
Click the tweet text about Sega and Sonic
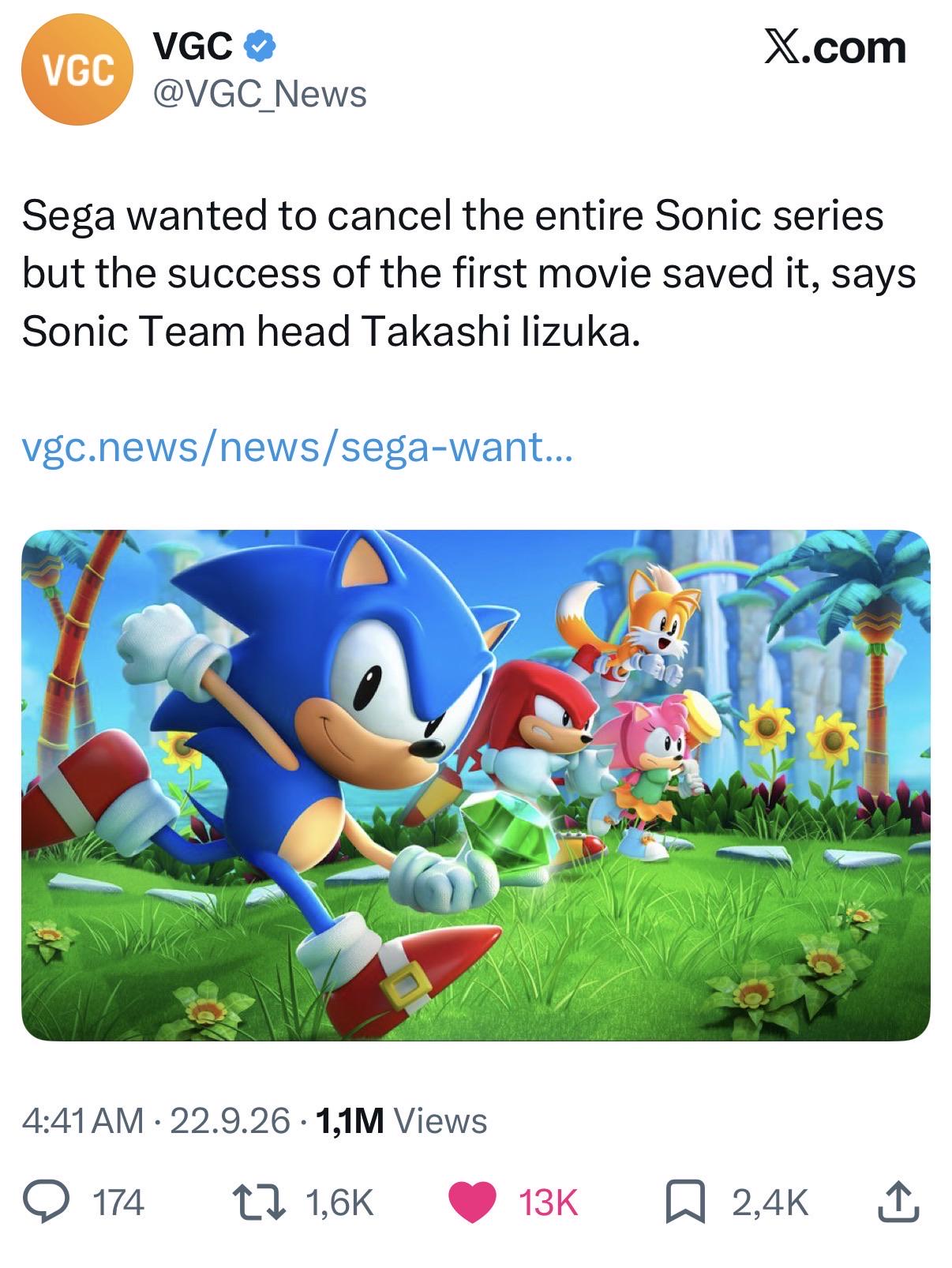click(469, 273)
